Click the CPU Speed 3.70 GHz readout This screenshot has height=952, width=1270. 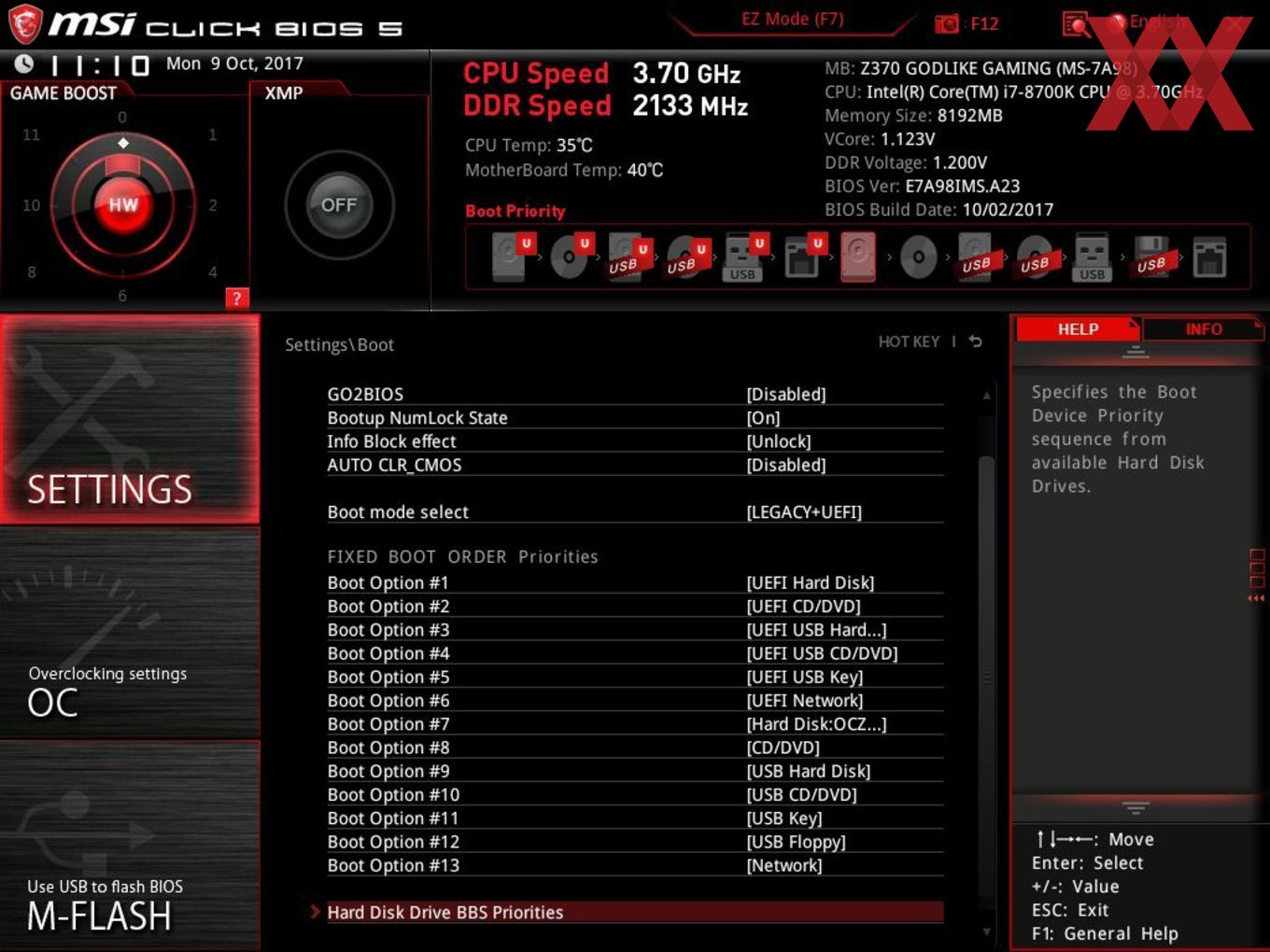[602, 73]
